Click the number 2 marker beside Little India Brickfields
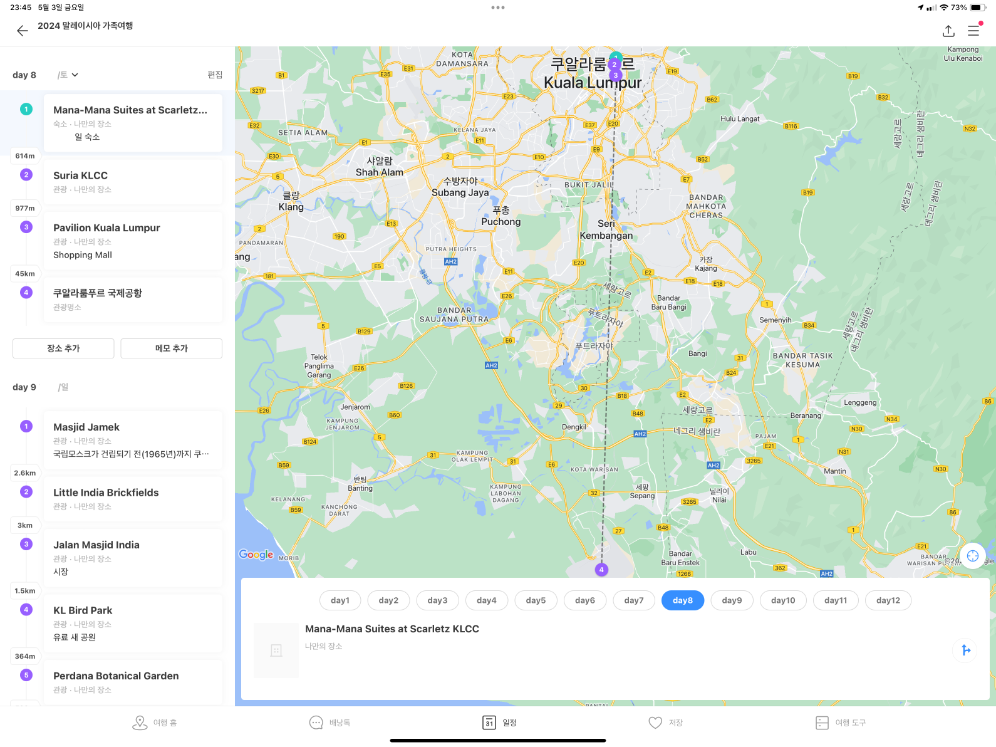Viewport: 996px width, 747px height. (26, 492)
